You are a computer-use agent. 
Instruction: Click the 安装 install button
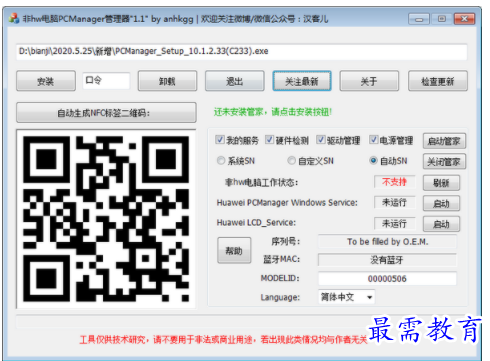(x=46, y=81)
